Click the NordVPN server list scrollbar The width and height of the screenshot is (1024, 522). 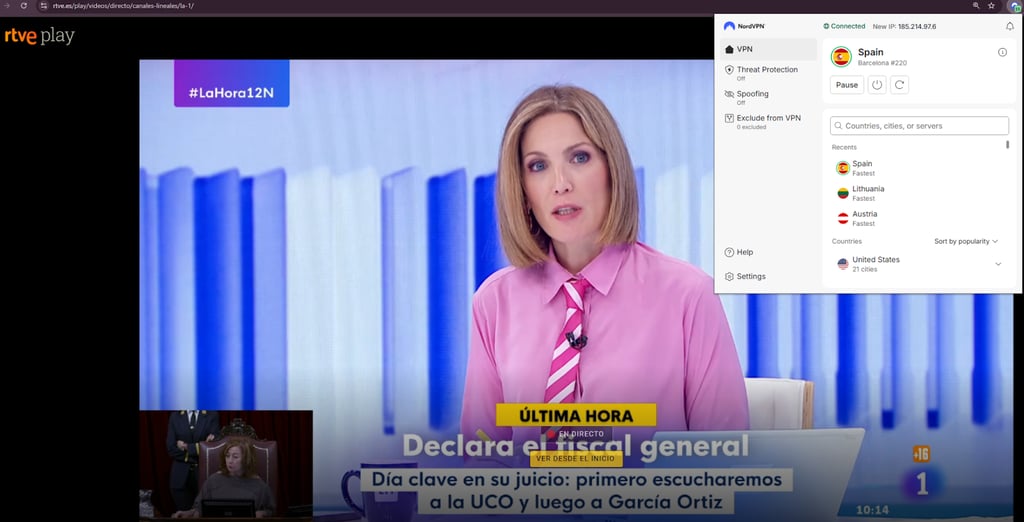1008,145
